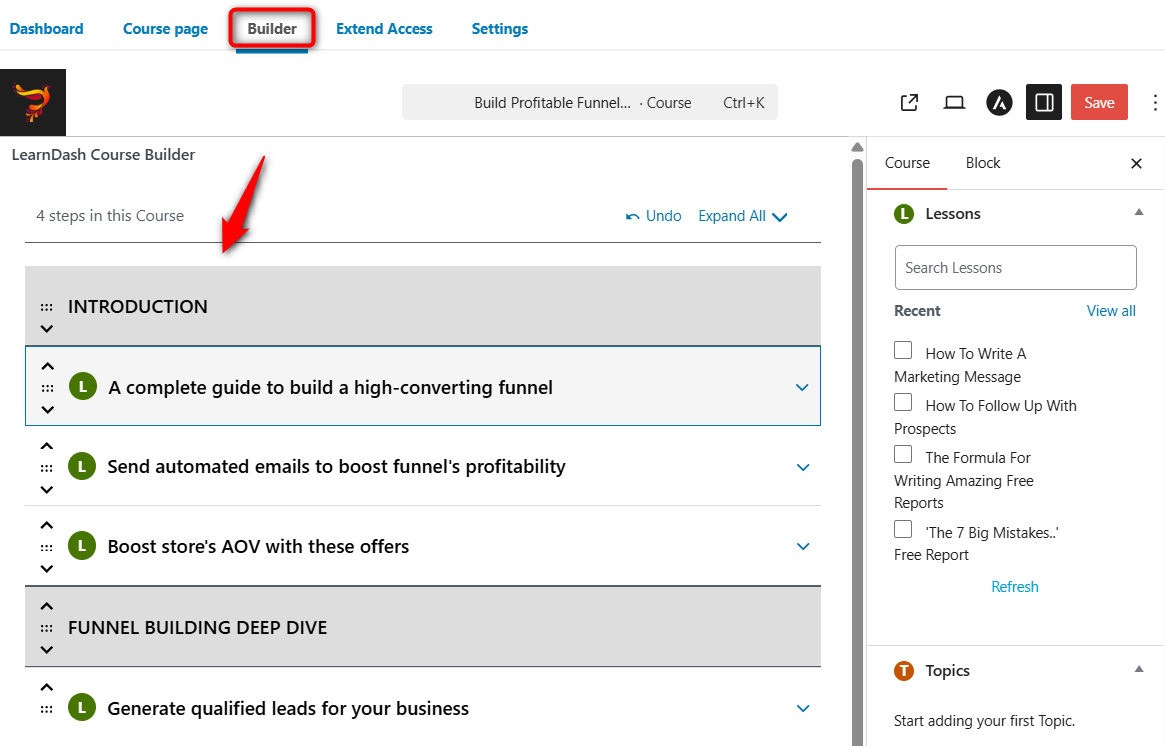
Task: Click Expand All dropdown
Action: [743, 216]
